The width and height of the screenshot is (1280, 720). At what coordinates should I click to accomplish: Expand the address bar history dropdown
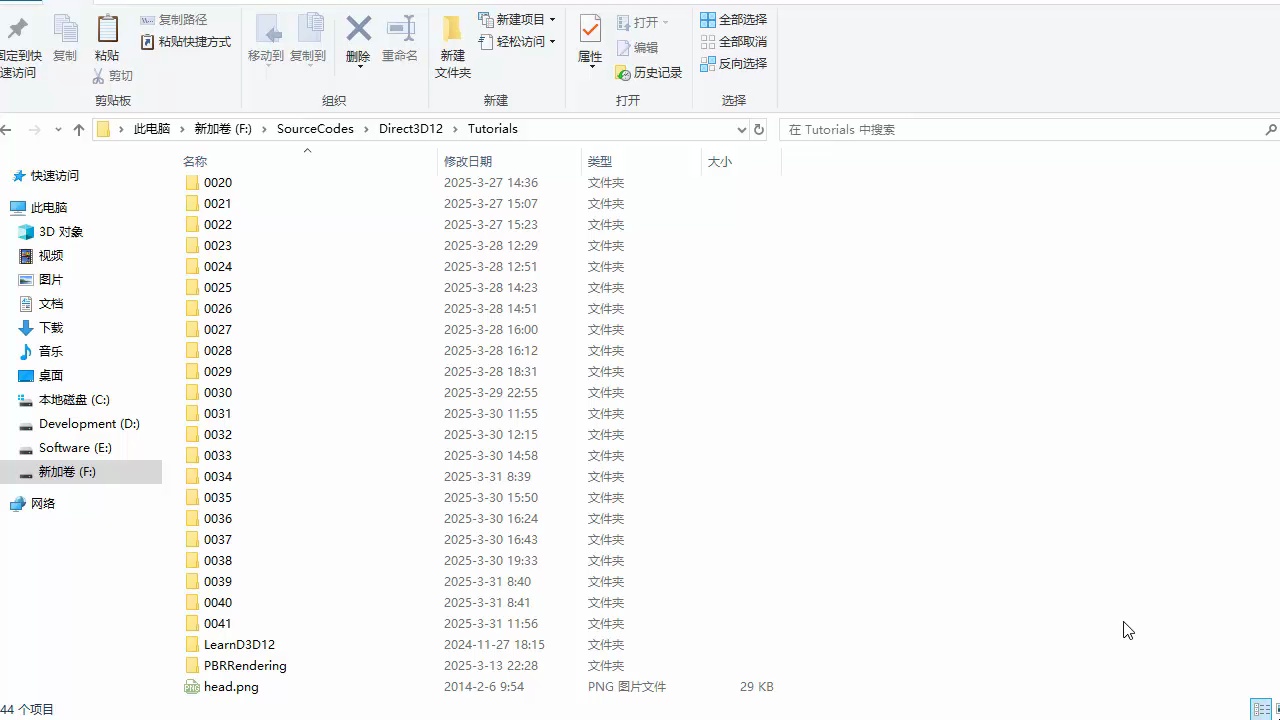click(741, 130)
